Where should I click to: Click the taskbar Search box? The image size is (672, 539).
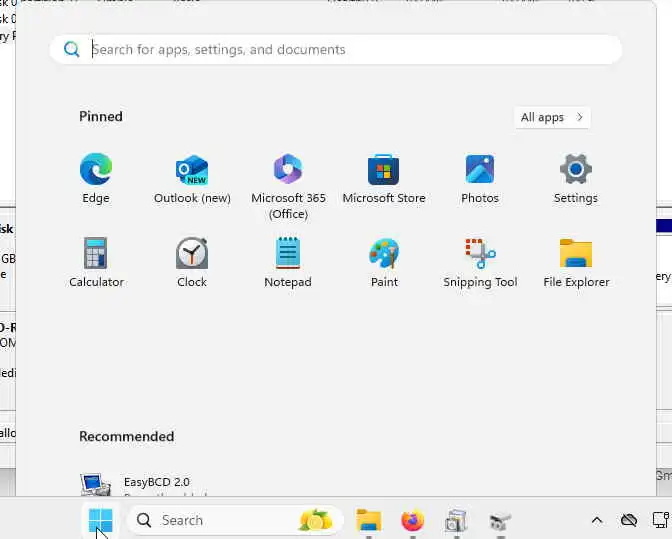coord(235,520)
